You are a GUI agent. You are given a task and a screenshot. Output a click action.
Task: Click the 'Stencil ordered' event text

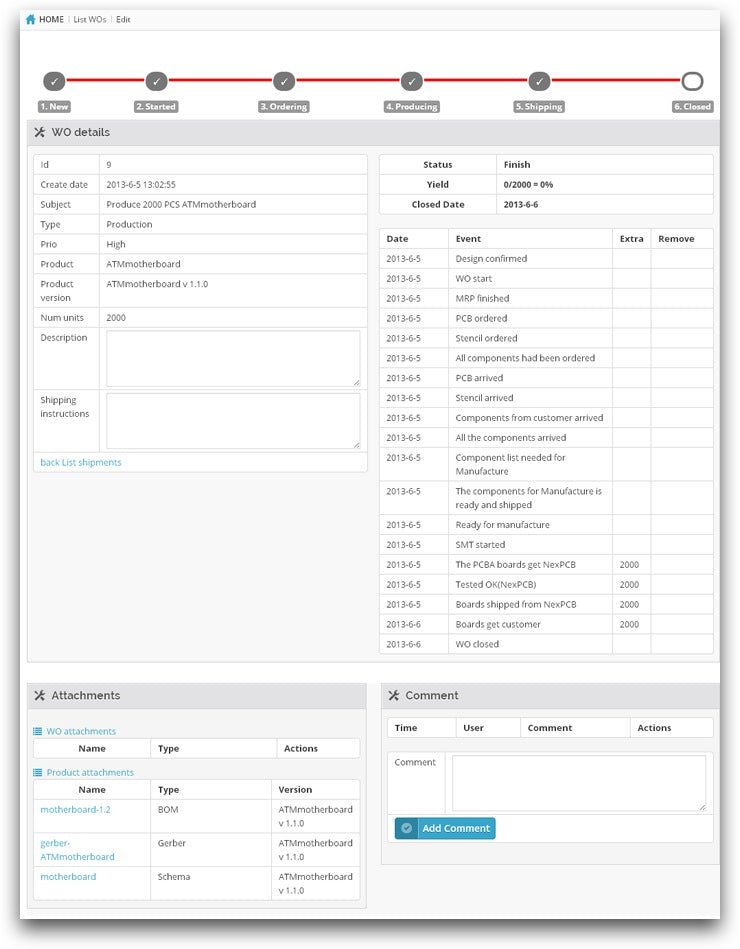coord(486,338)
